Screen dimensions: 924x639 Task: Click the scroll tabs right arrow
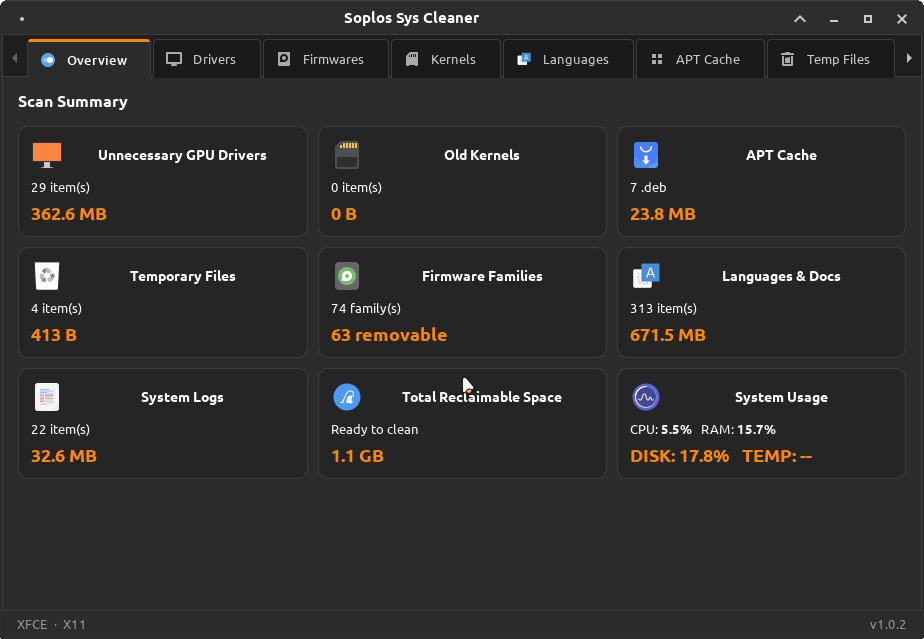(x=909, y=58)
